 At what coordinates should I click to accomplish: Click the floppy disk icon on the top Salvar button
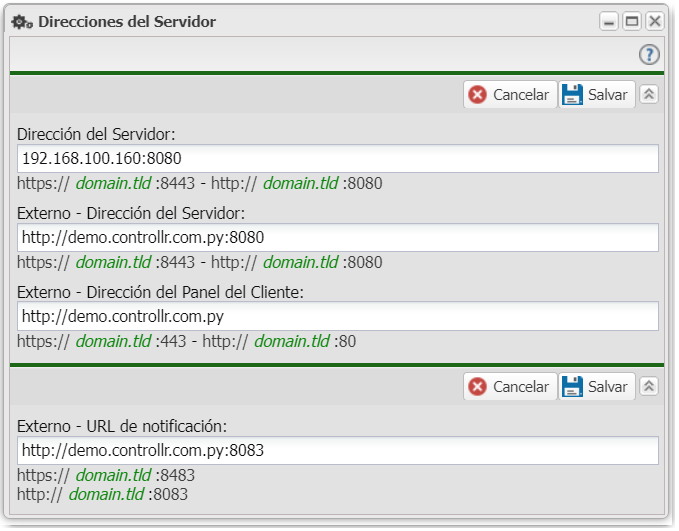(572, 95)
